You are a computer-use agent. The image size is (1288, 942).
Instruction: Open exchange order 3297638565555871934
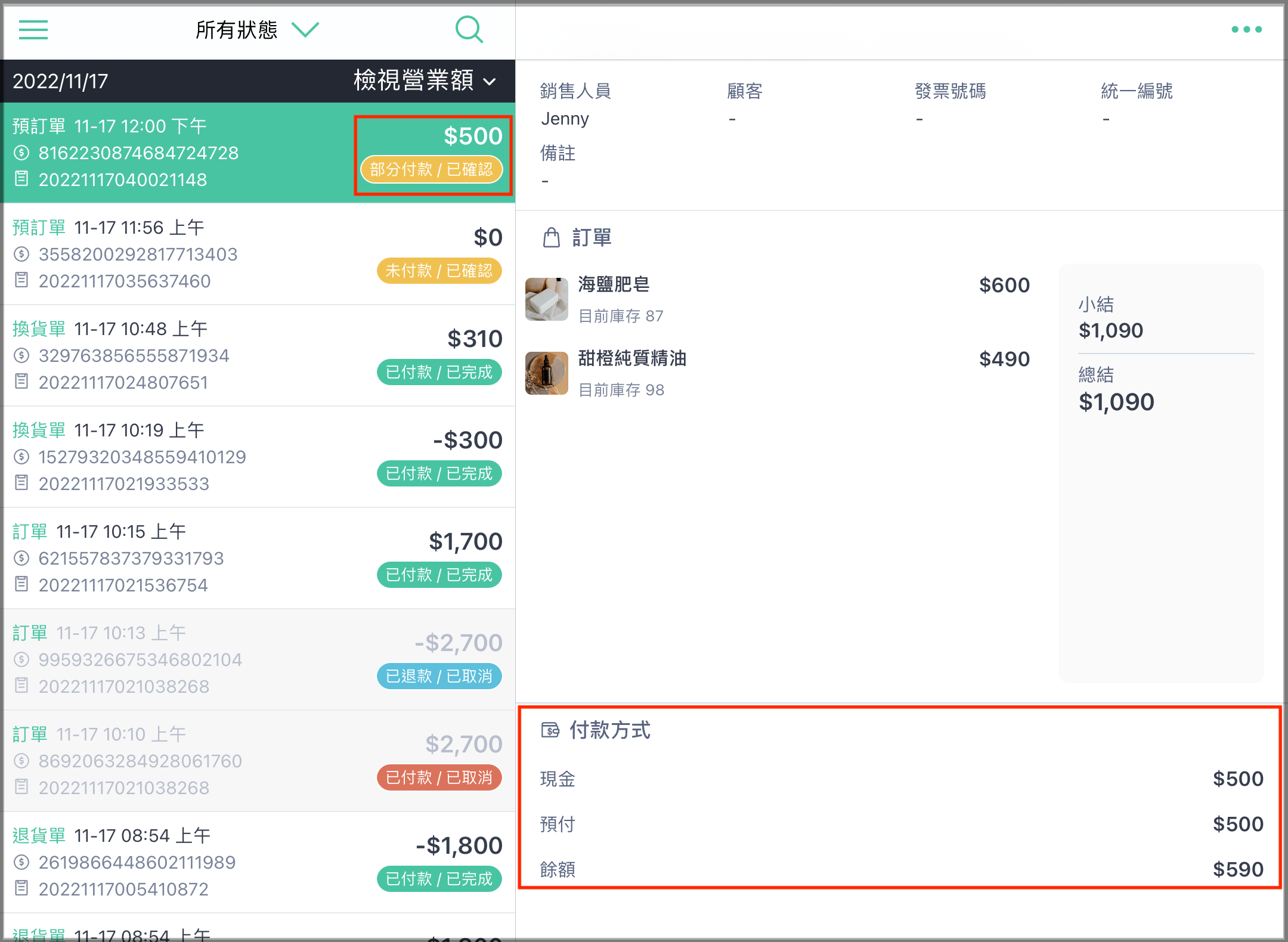click(259, 355)
